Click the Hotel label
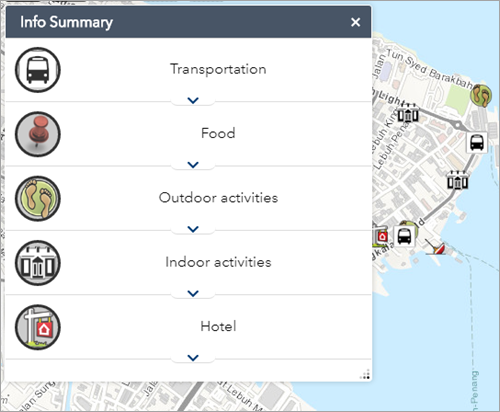Image resolution: width=500 pixels, height=412 pixels. (218, 326)
